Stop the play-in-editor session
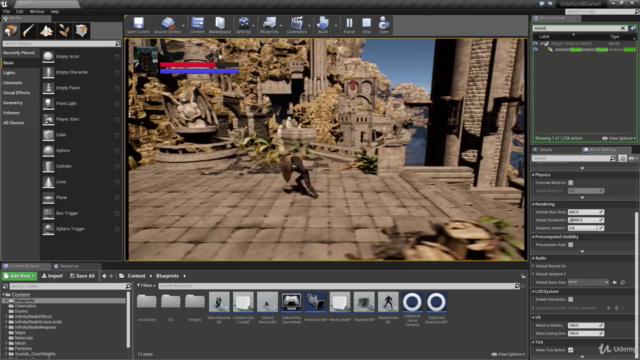 pos(367,25)
